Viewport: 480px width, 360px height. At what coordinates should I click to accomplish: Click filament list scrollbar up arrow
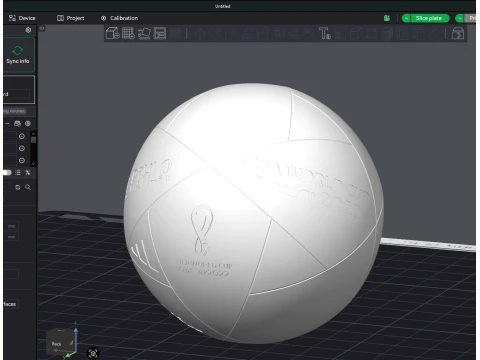[33, 133]
